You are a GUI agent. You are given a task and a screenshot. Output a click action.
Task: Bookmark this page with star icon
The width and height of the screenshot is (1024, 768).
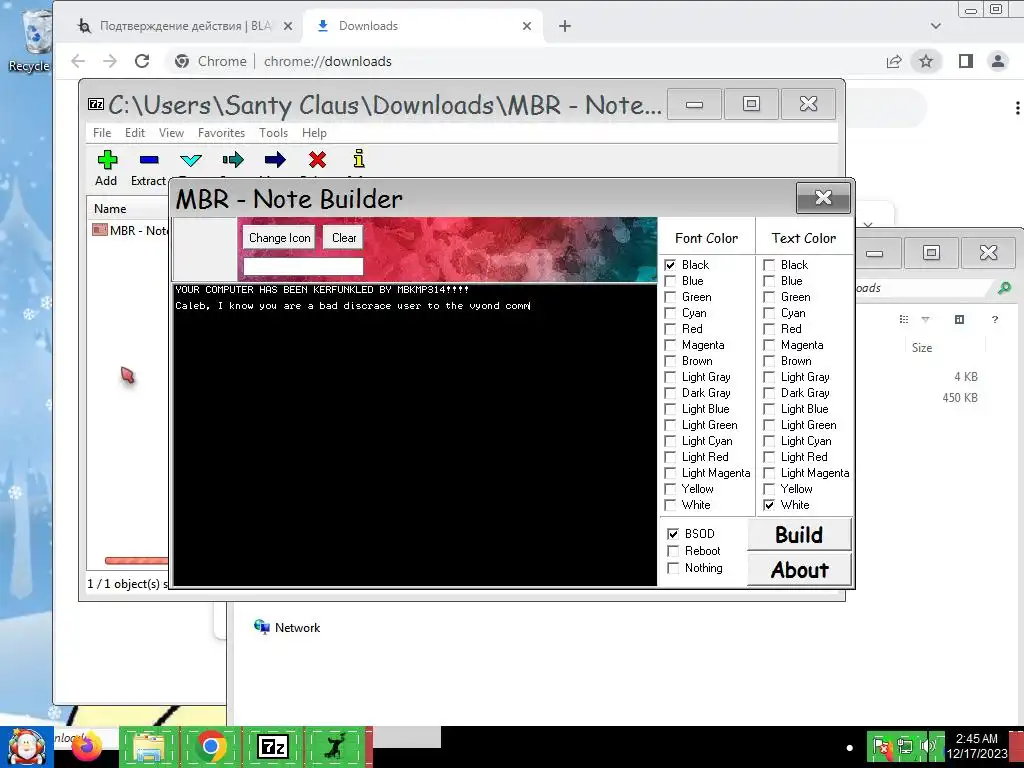click(925, 61)
